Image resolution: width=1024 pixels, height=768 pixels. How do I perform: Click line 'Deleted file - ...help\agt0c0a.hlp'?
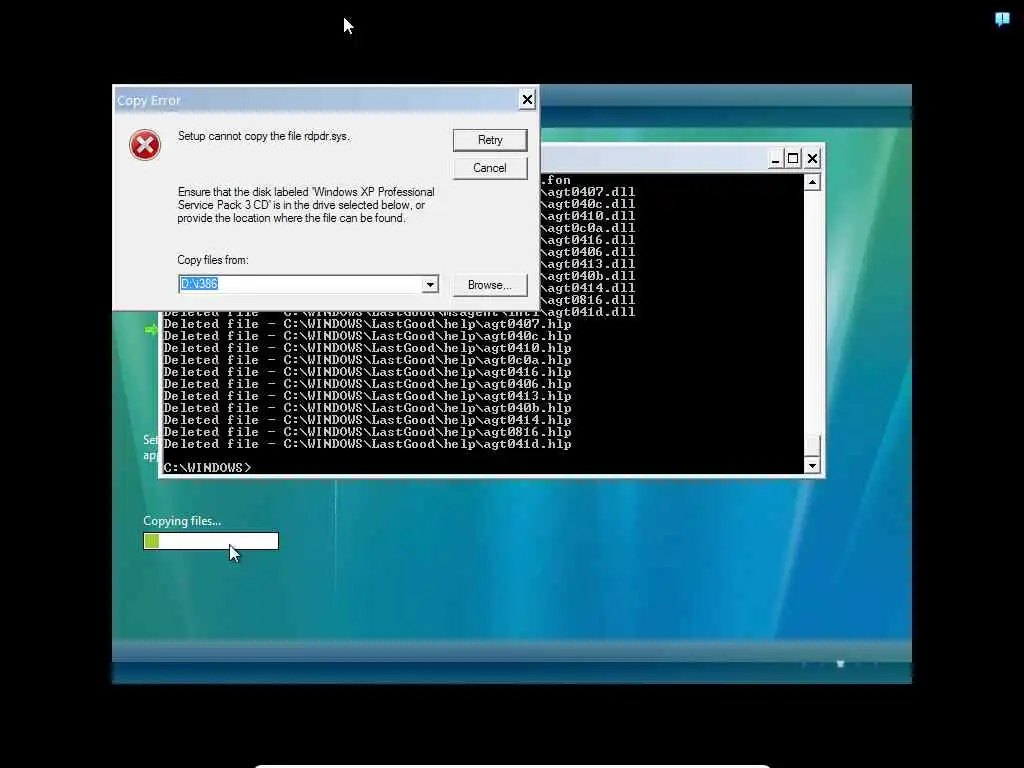tap(367, 360)
